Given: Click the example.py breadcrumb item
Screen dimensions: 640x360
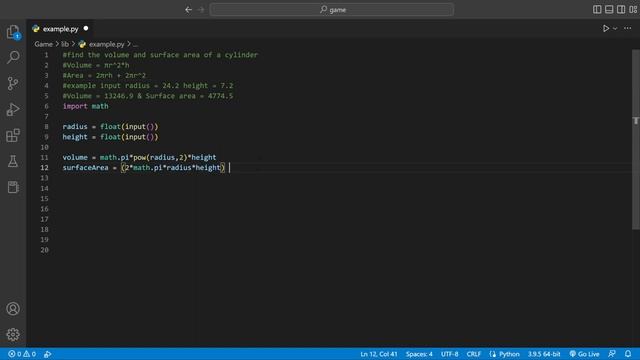Looking at the screenshot, I should tap(102, 44).
